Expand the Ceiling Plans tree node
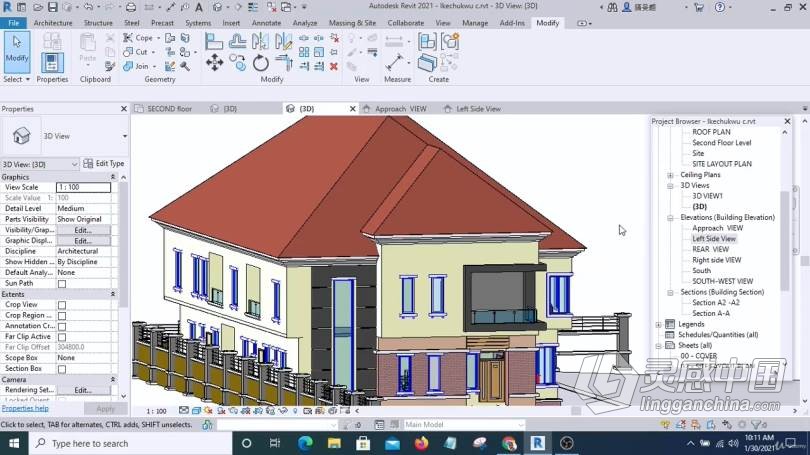Screen dimensions: 810x455 pyautogui.click(x=670, y=175)
